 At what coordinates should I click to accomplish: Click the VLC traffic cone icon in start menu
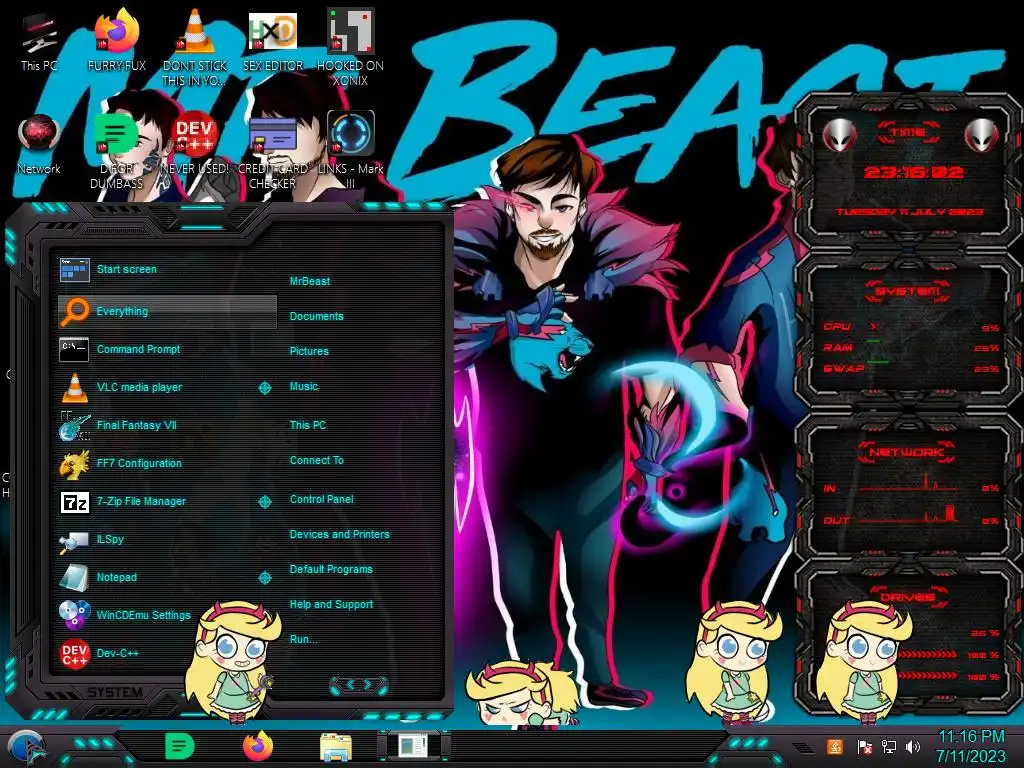(x=74, y=387)
